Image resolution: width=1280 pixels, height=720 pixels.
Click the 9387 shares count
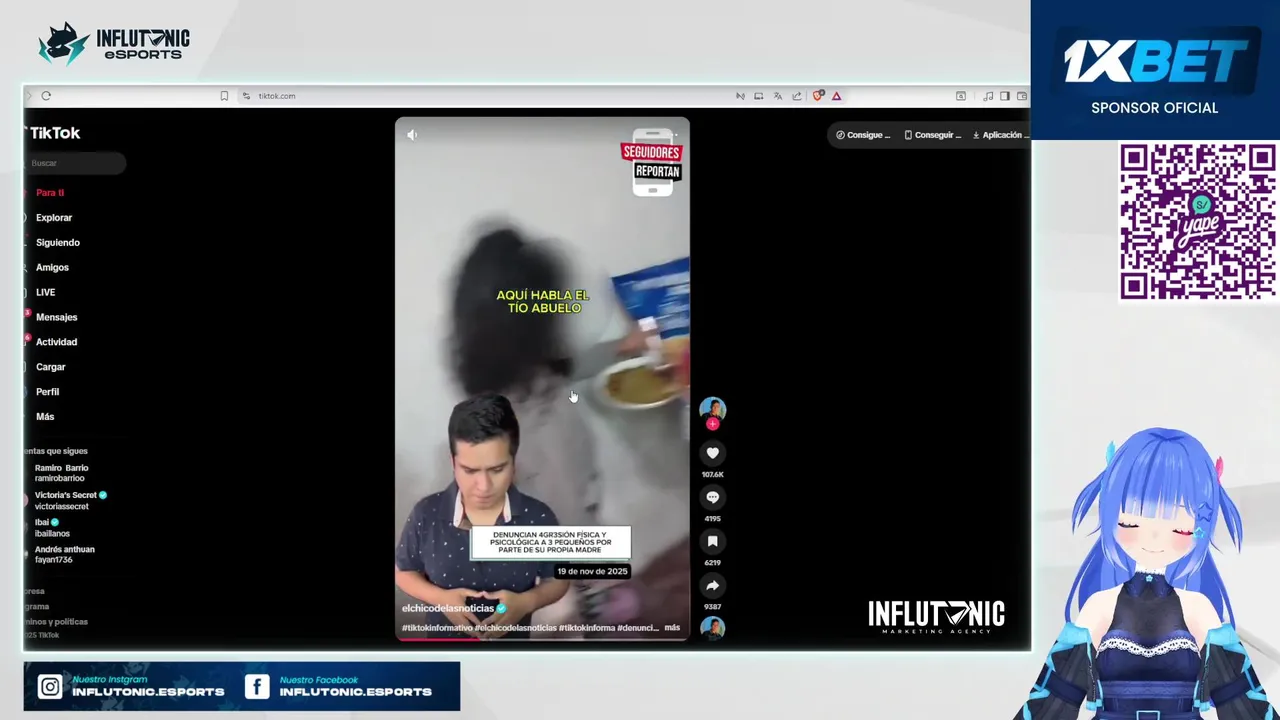(x=712, y=607)
